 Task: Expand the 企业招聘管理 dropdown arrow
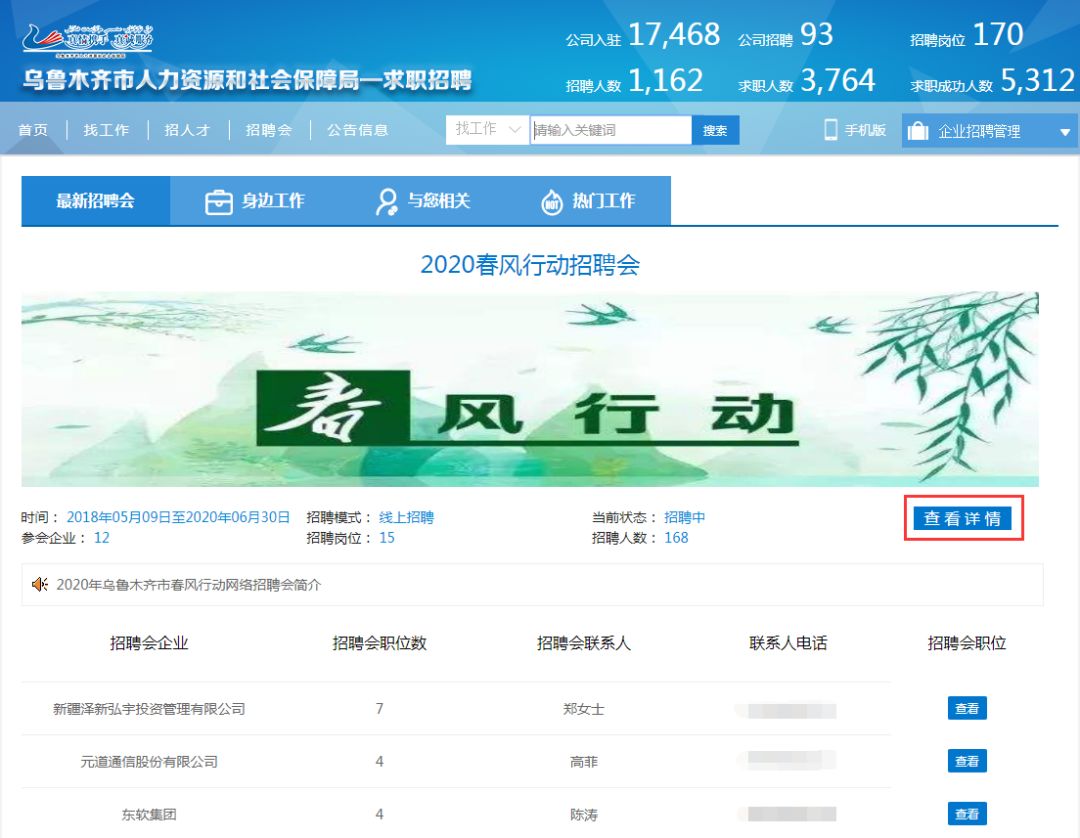coord(1064,132)
